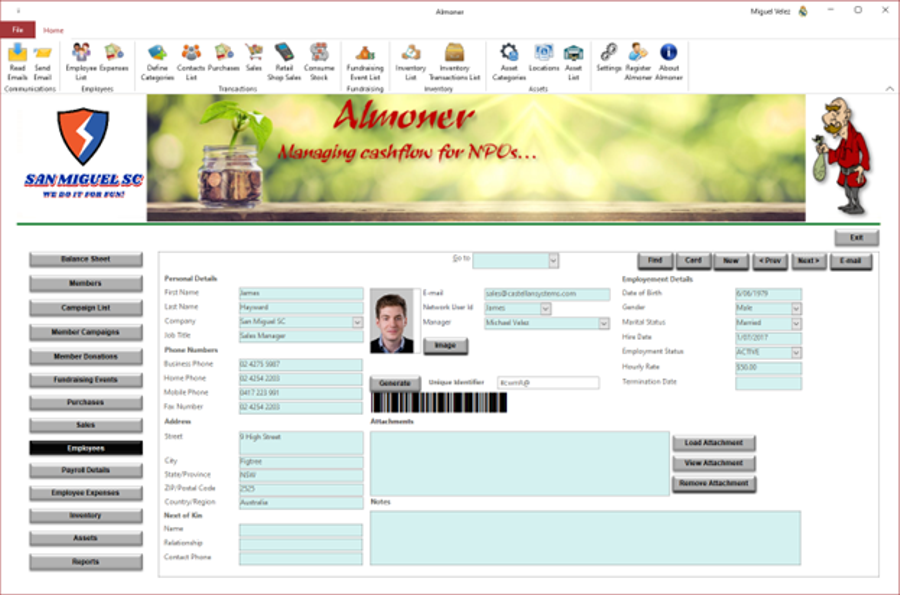The image size is (900, 595).
Task: Click the Register Almoner icon
Action: click(x=638, y=62)
